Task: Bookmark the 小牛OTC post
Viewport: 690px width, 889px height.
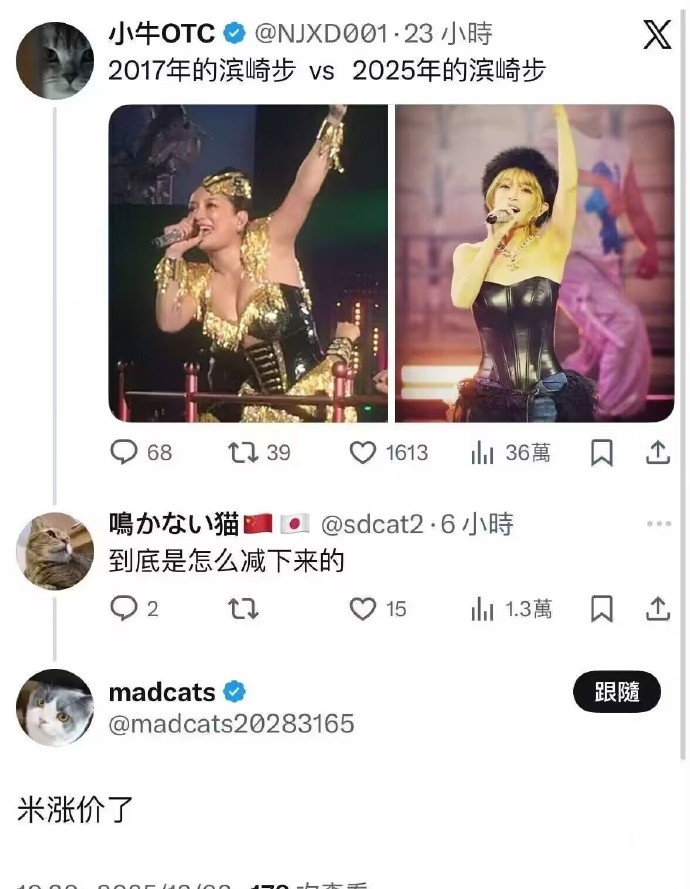Action: pos(602,452)
